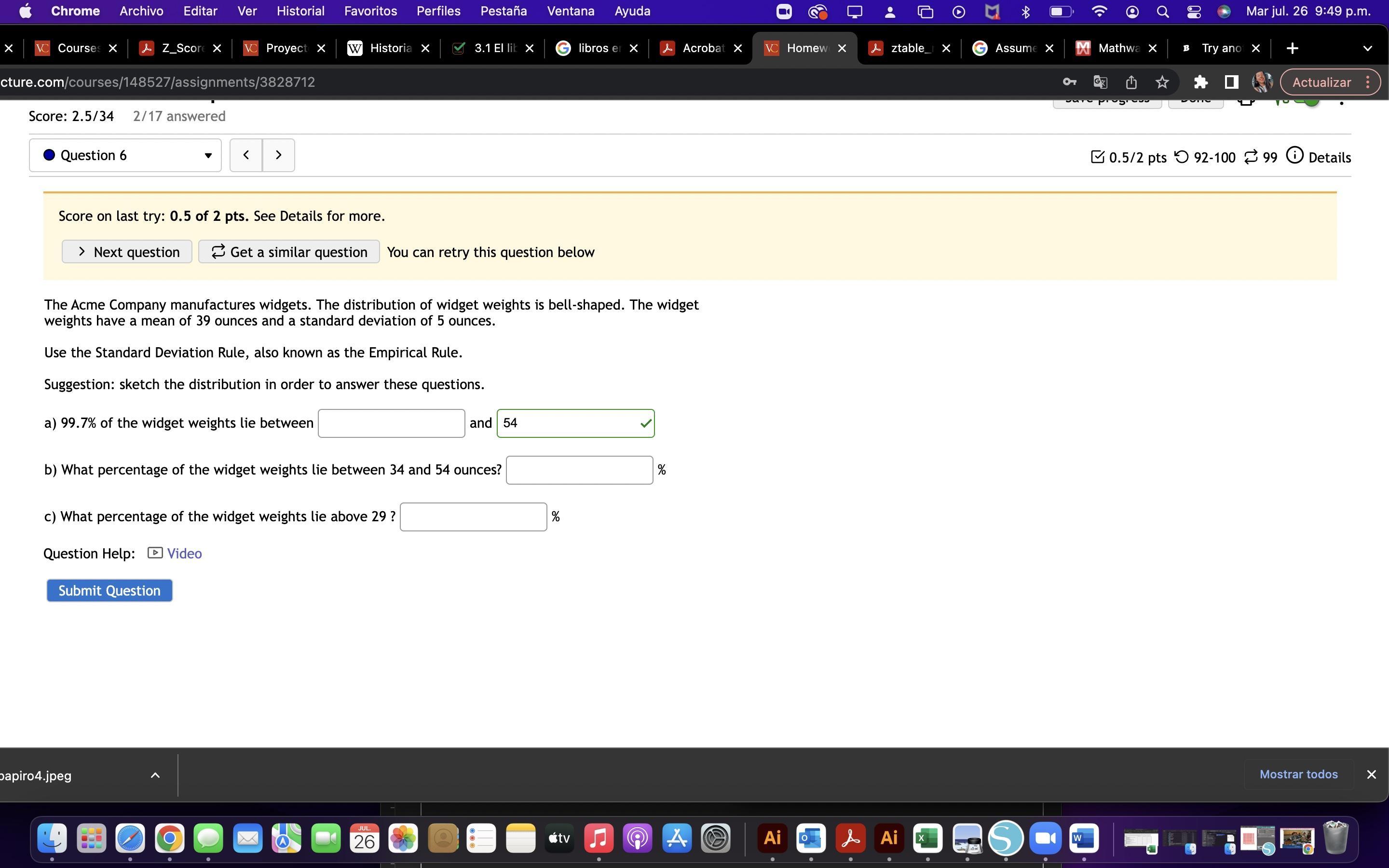Open the side panel icon
1389x868 pixels.
tap(1231, 82)
